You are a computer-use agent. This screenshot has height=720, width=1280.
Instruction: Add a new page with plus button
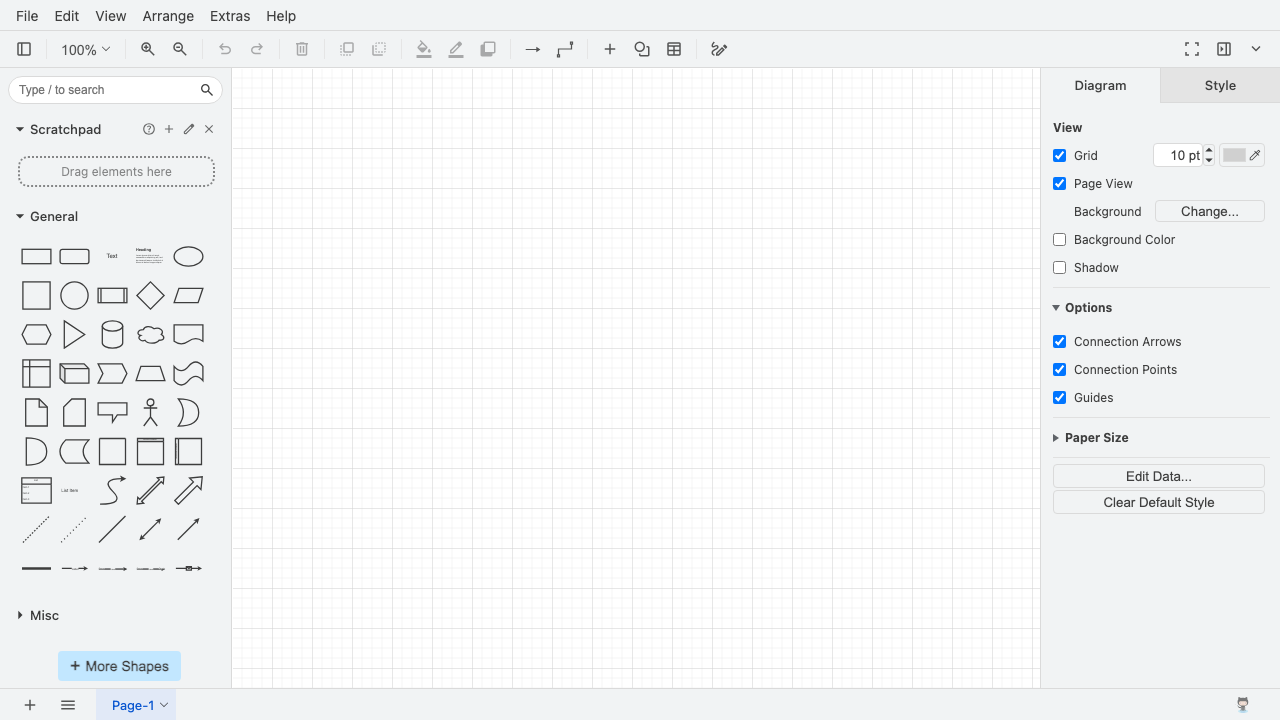tap(30, 705)
